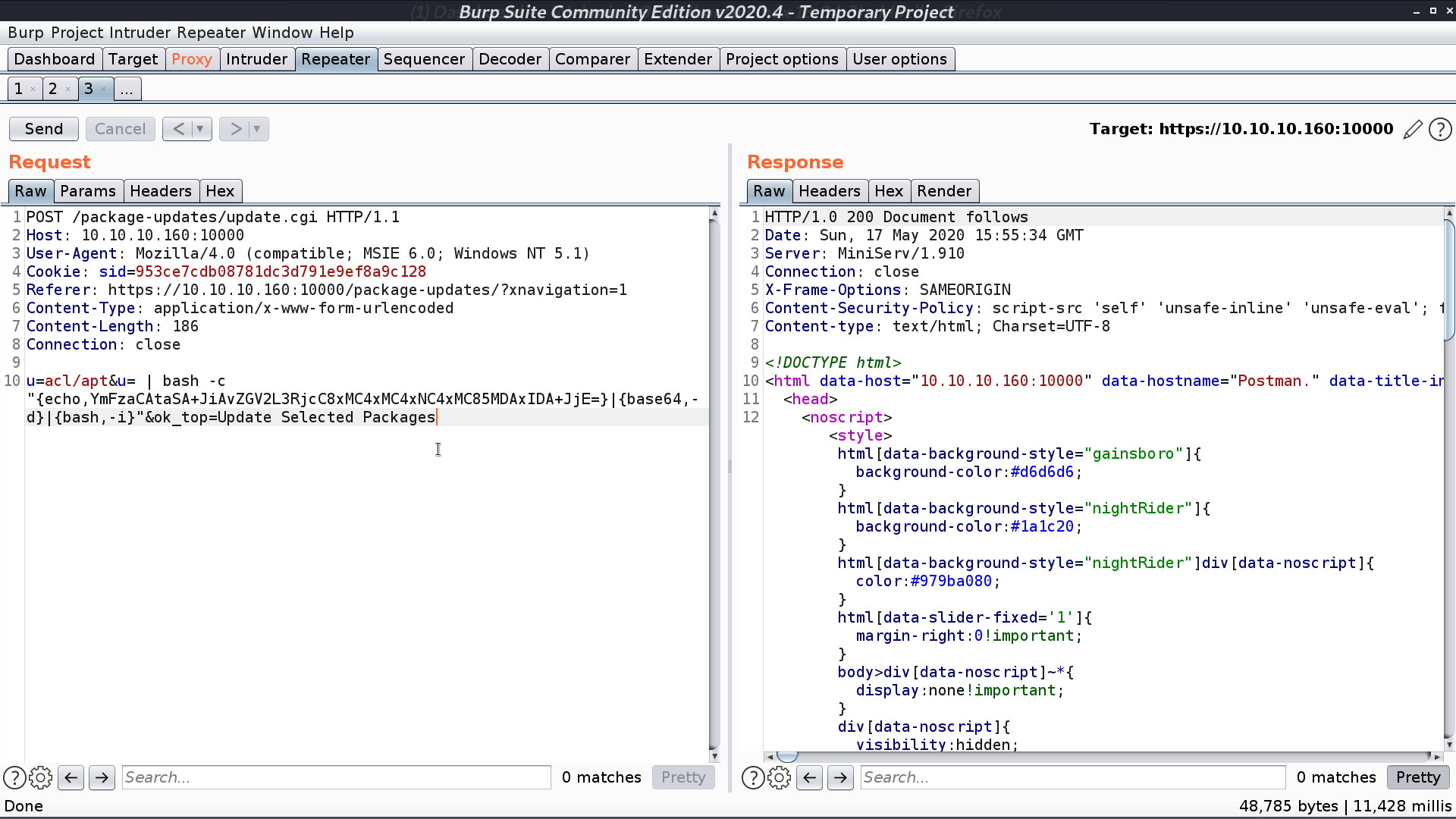Click the edit target pencil icon

(x=1413, y=129)
